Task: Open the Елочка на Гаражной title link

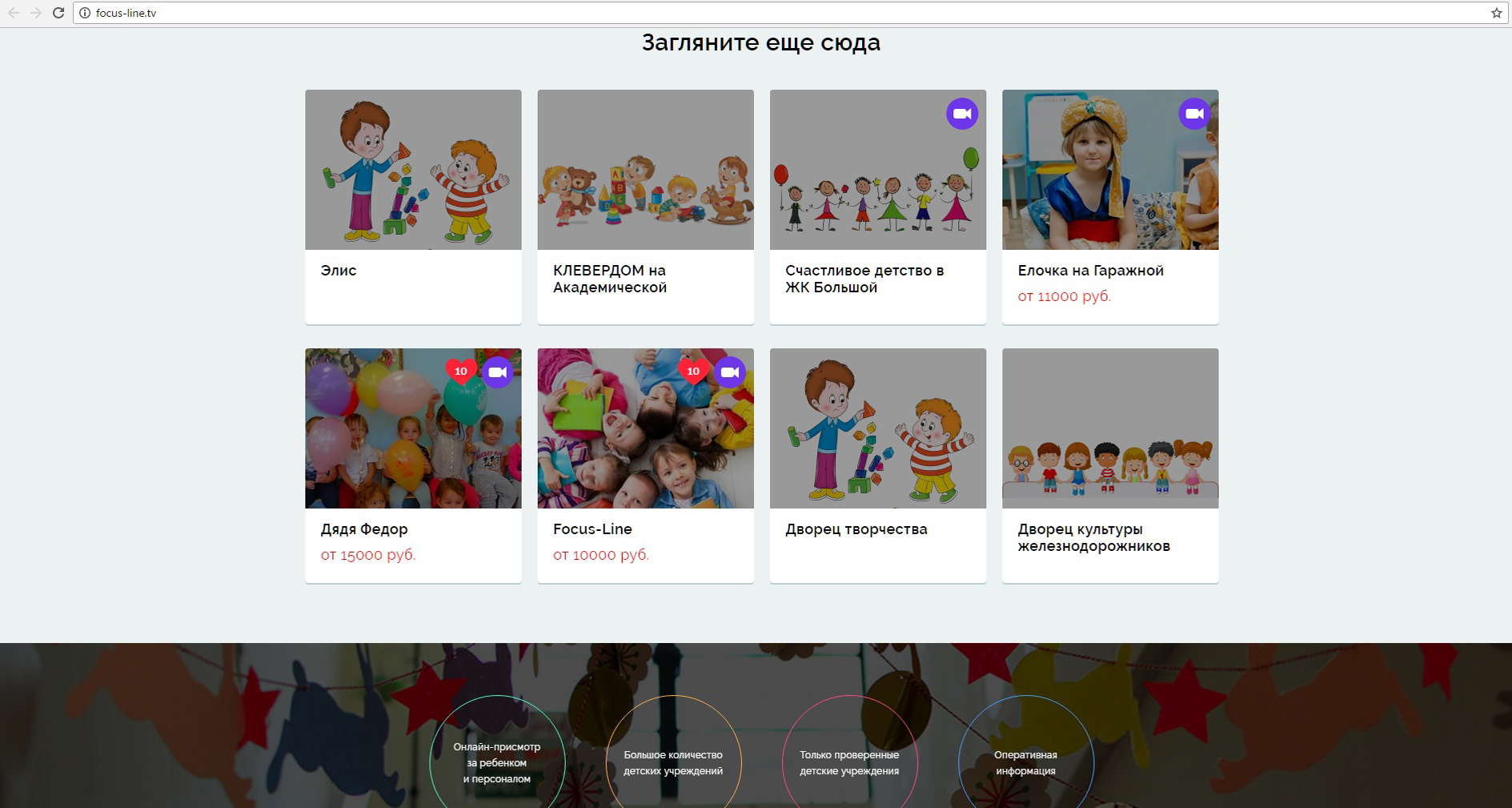Action: [1090, 271]
